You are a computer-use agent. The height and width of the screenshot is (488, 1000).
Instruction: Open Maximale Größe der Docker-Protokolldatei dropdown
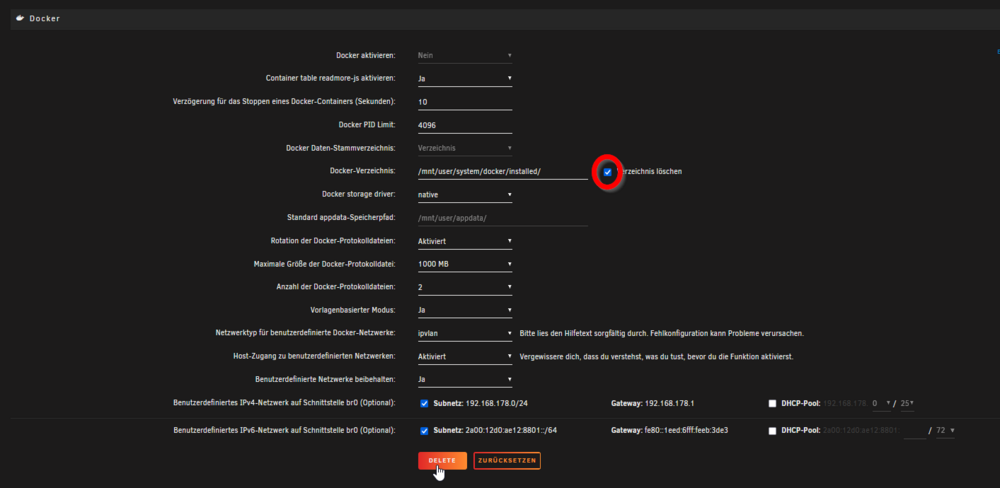pos(465,263)
